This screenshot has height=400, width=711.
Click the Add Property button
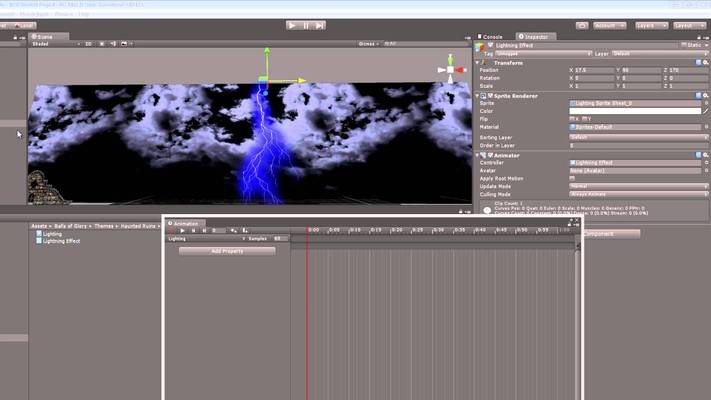[x=227, y=251]
